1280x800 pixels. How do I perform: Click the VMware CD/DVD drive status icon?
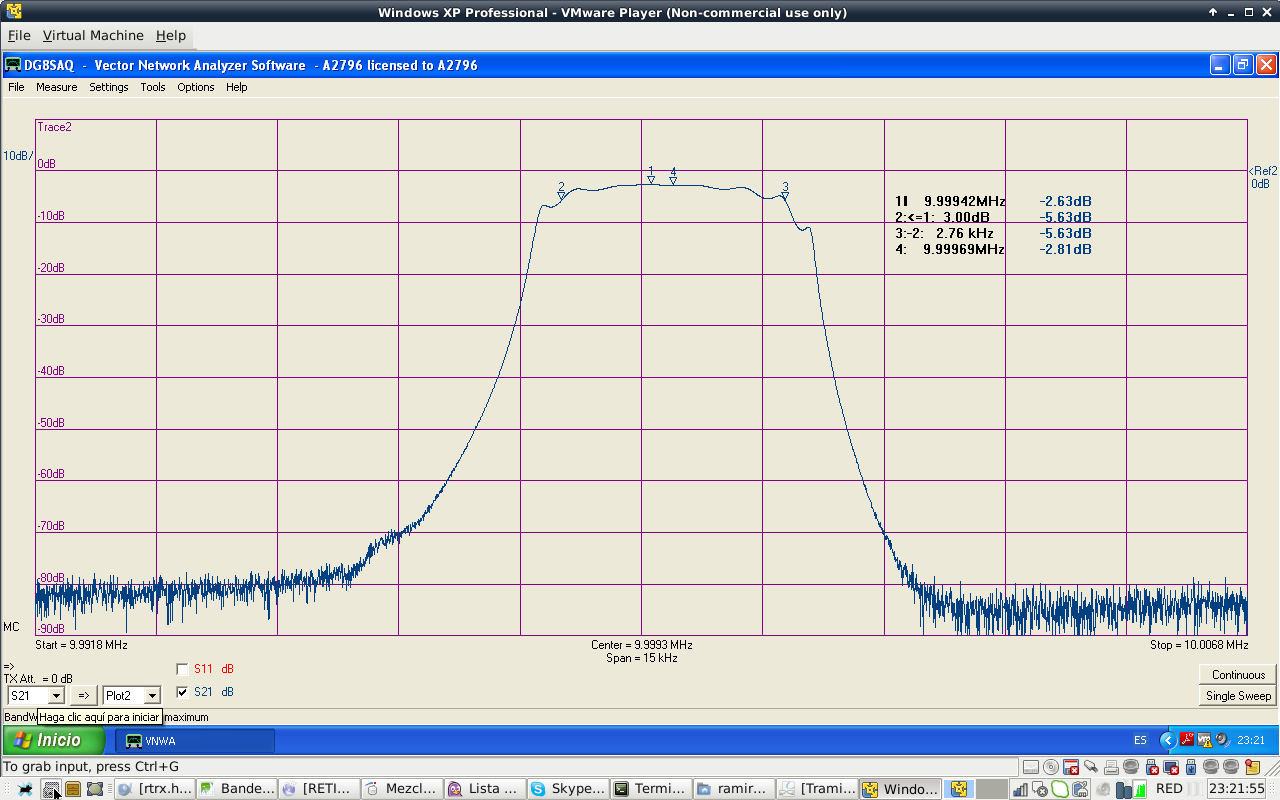[x=1050, y=767]
